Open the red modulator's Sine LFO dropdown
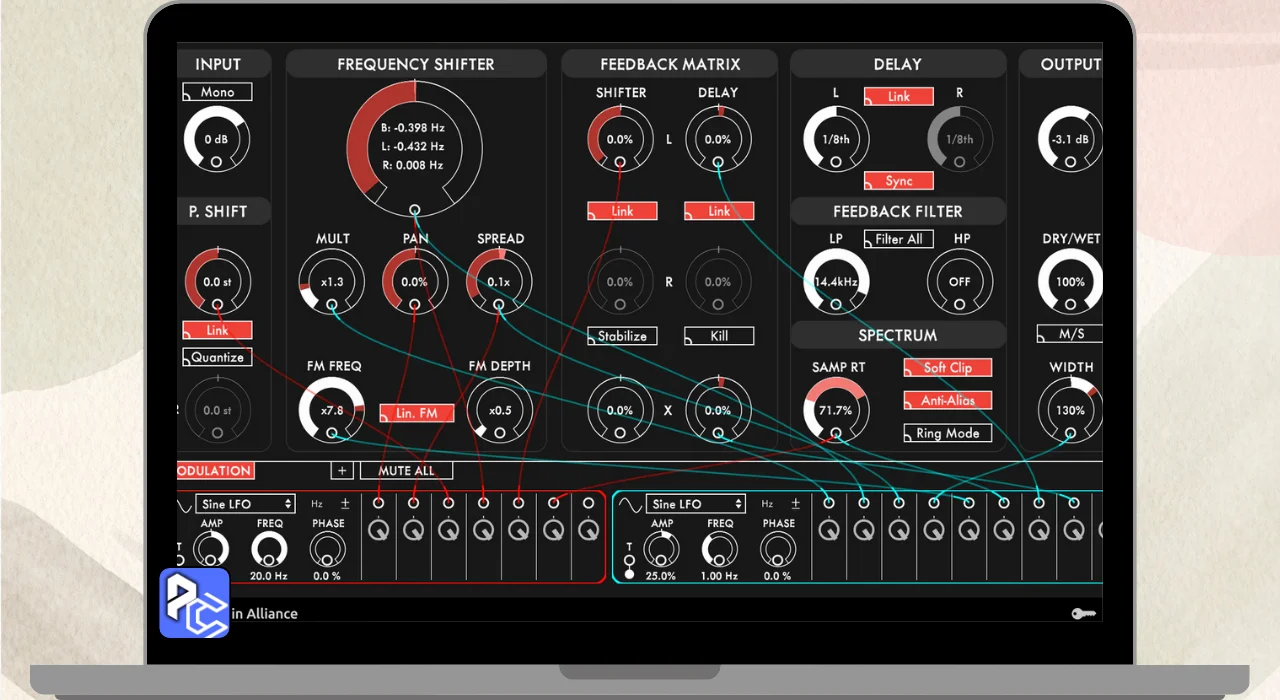The height and width of the screenshot is (700, 1280). click(x=245, y=504)
